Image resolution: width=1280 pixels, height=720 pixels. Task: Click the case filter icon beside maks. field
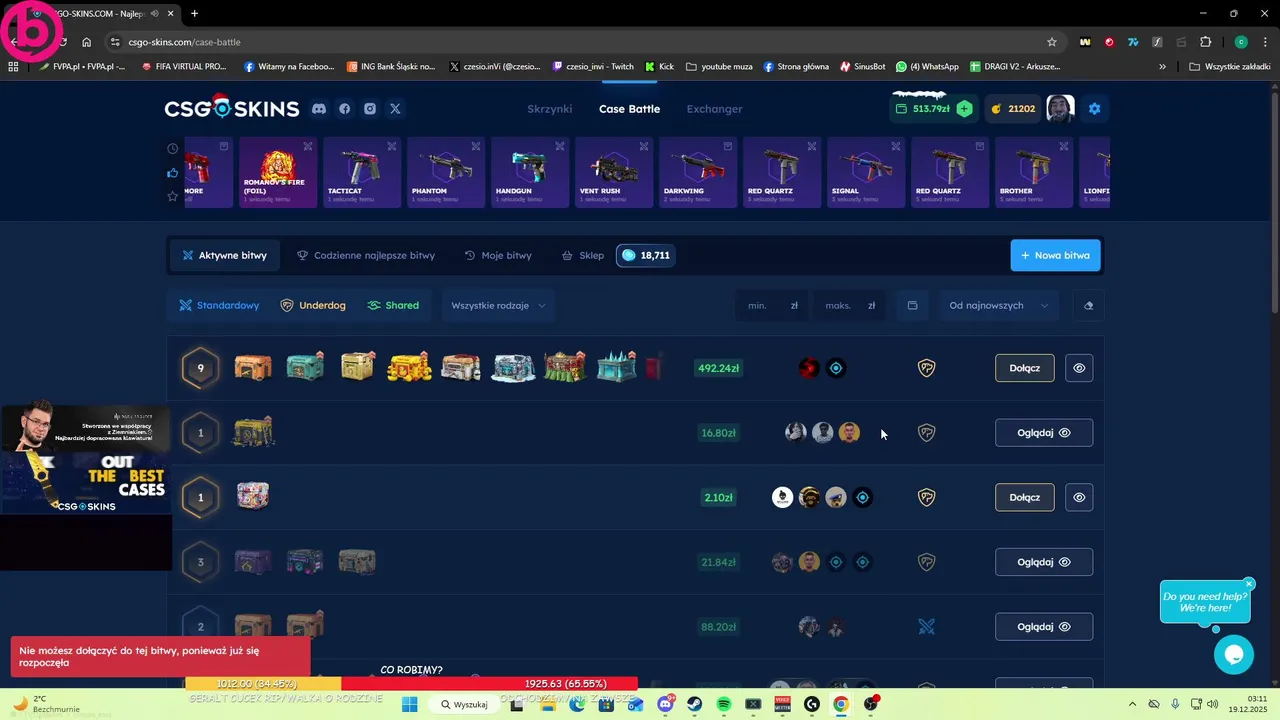click(912, 306)
